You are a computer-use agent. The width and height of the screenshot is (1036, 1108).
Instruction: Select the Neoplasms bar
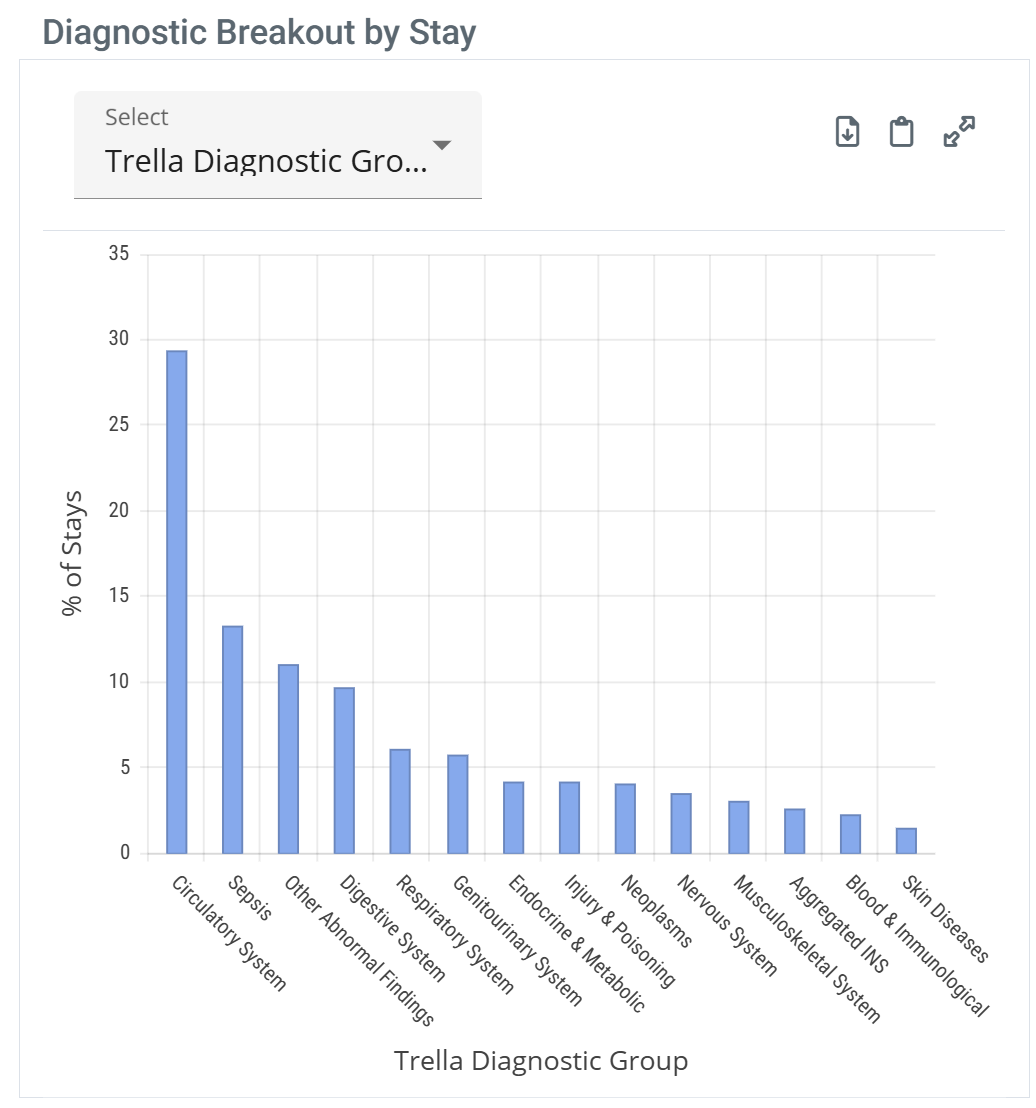pyautogui.click(x=625, y=818)
